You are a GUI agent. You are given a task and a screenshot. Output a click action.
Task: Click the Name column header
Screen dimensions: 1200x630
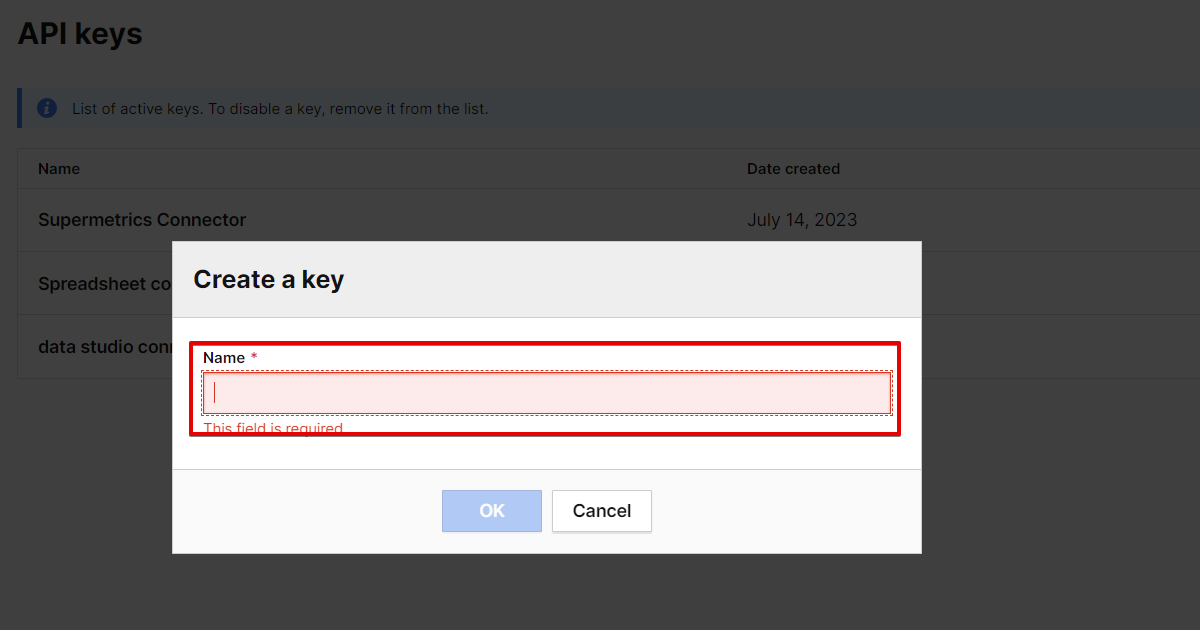tap(58, 168)
